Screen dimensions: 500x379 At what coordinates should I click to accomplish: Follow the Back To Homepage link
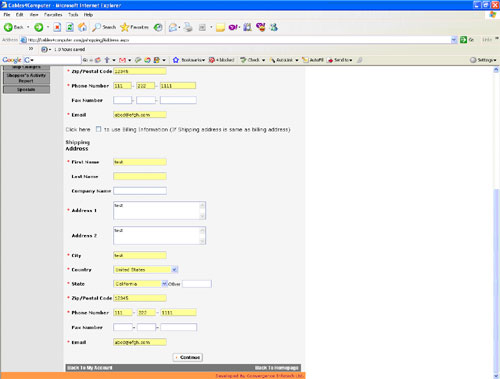(x=277, y=368)
